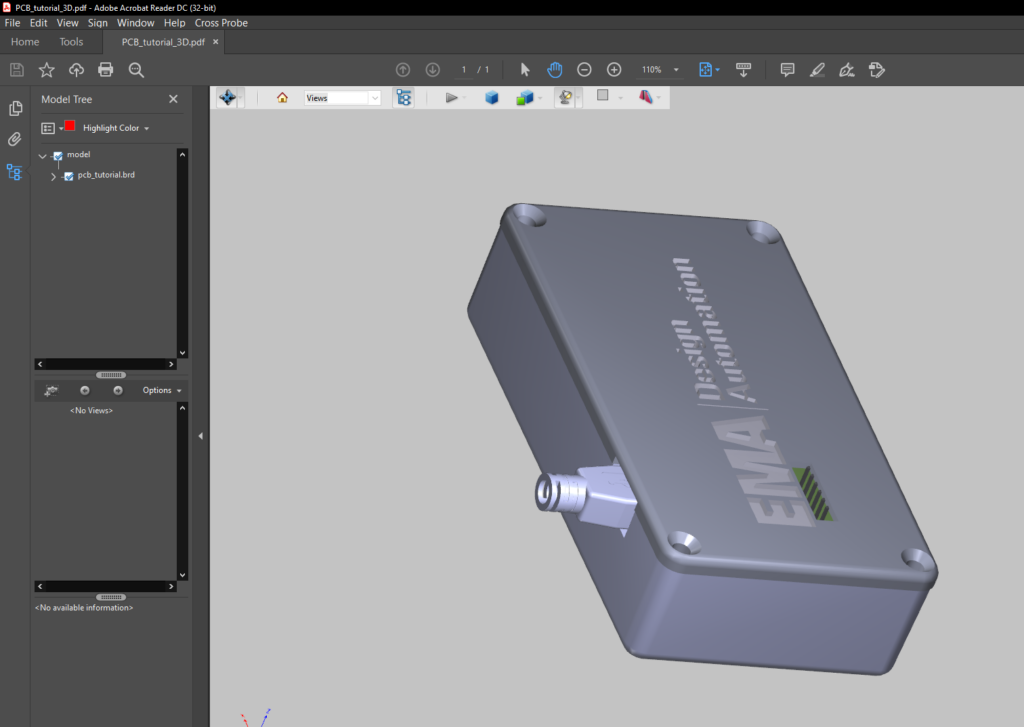This screenshot has width=1024, height=727.
Task: Open the zoom level 110% dropdown
Action: pyautogui.click(x=676, y=70)
